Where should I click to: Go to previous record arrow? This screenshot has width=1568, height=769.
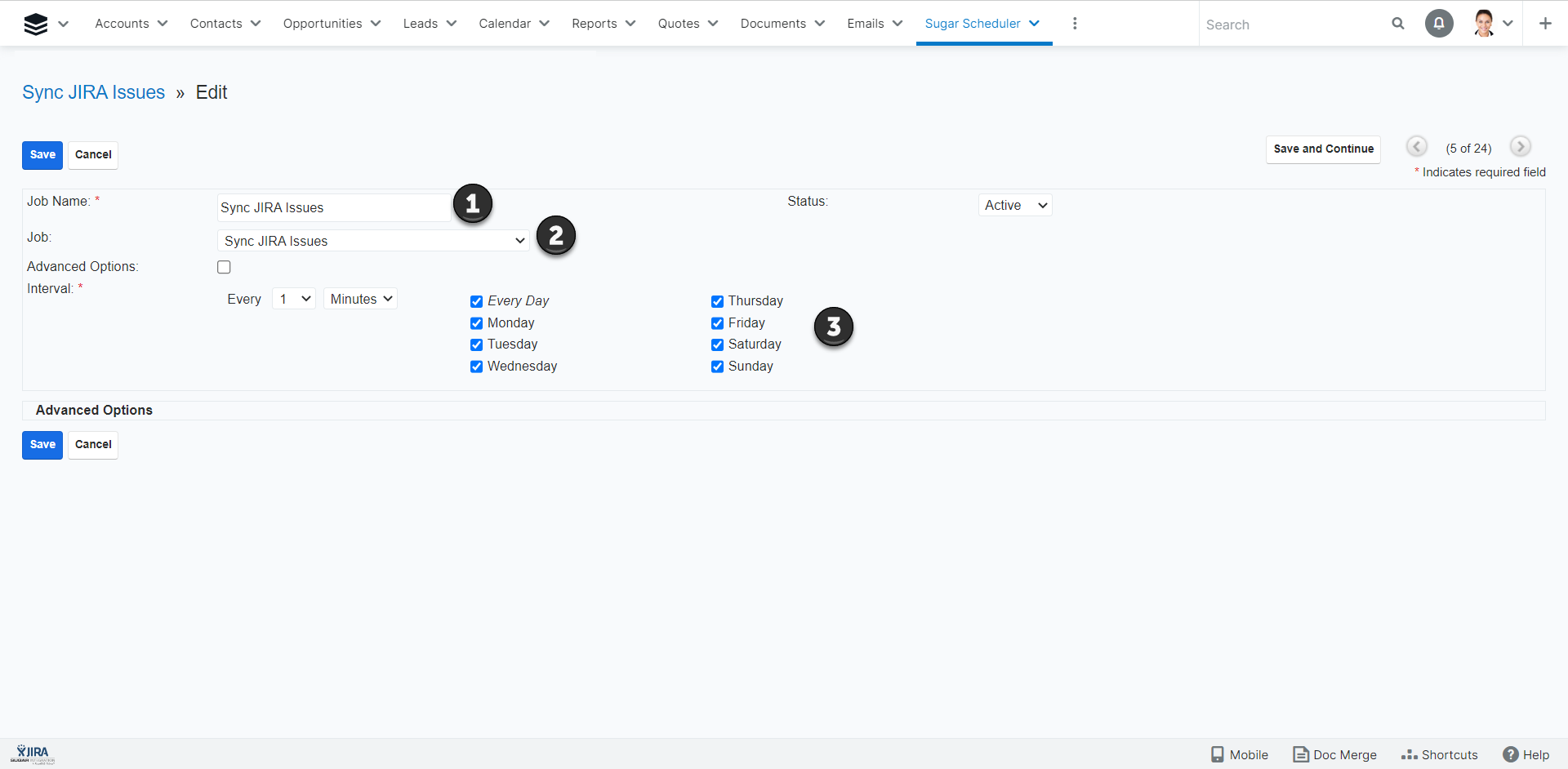click(1416, 147)
